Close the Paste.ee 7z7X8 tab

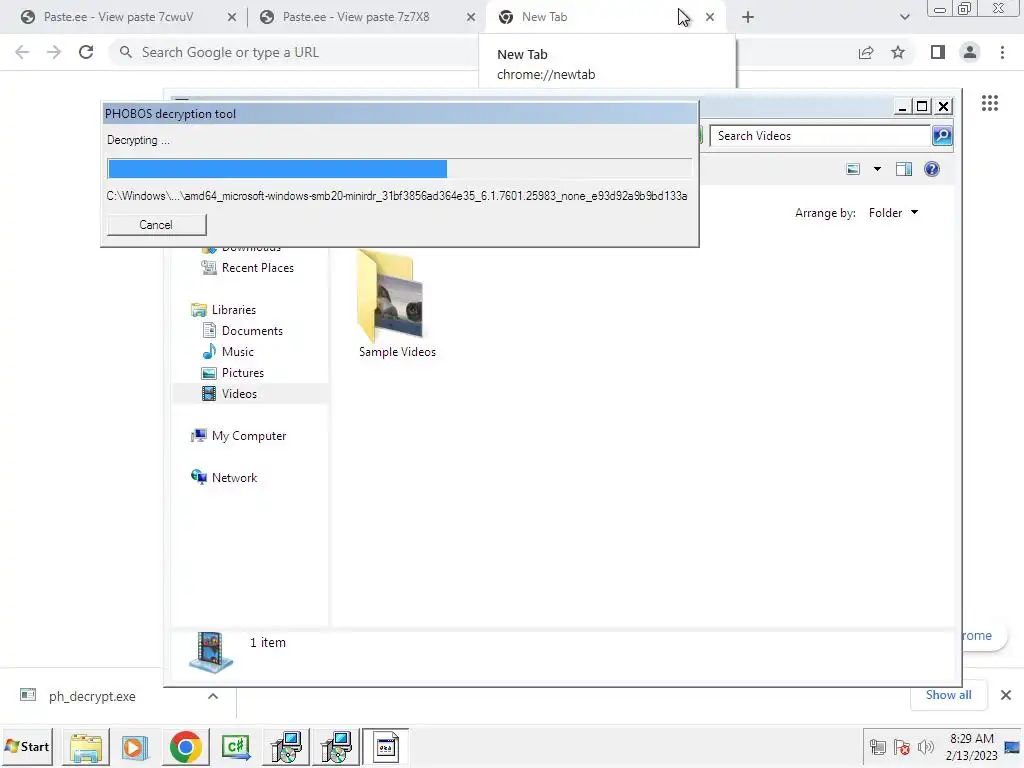pyautogui.click(x=471, y=18)
